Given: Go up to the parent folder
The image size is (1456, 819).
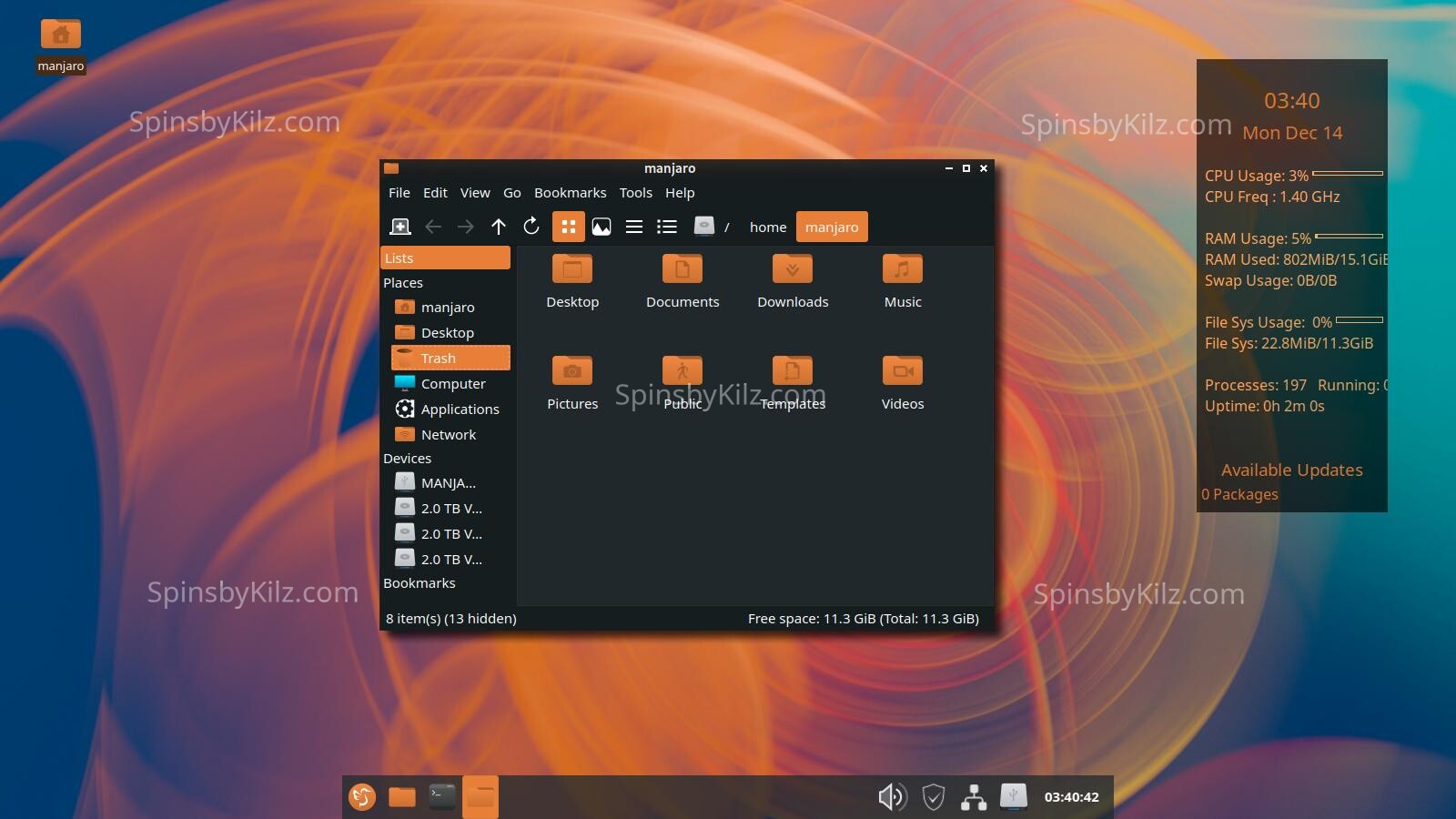Looking at the screenshot, I should 499,227.
